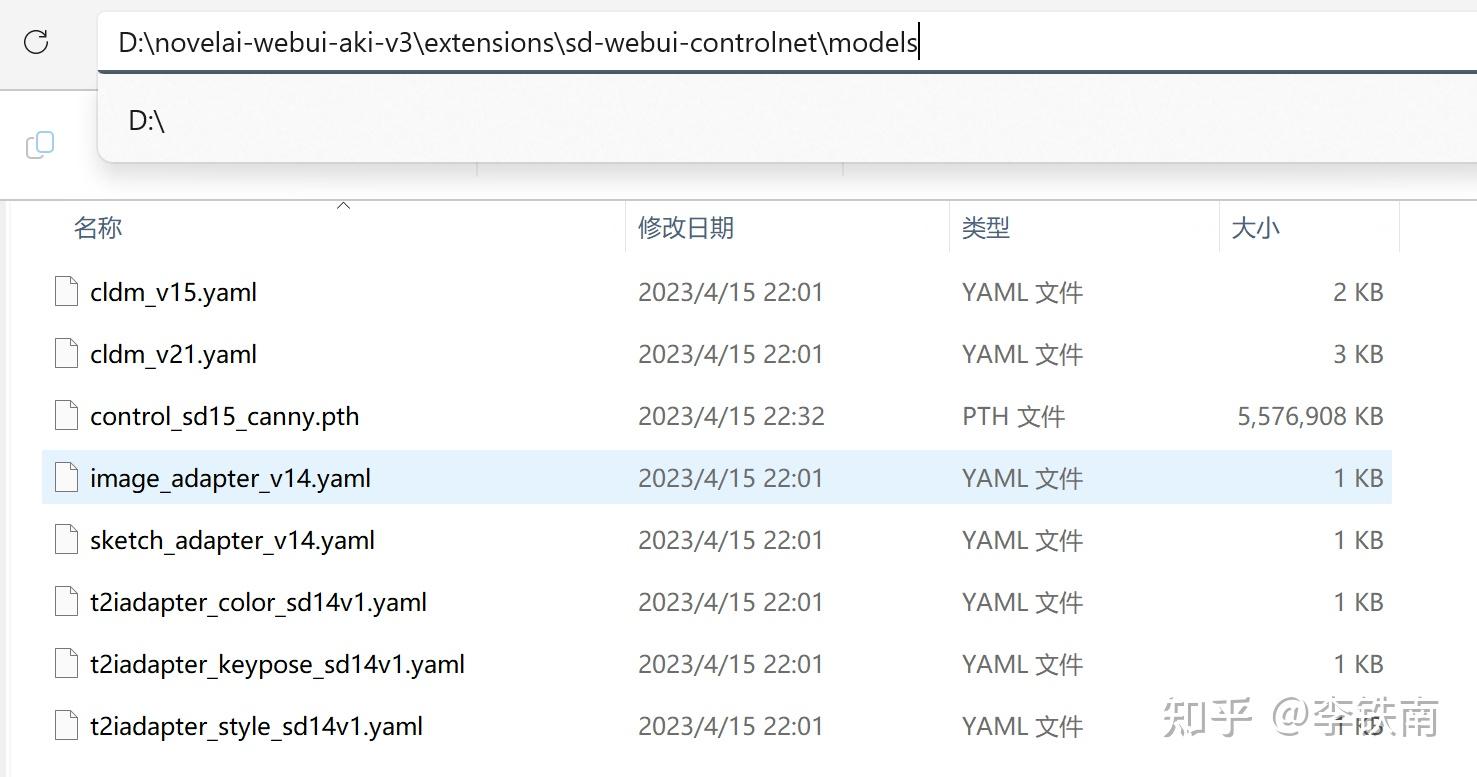Sort files by the 修改日期 column
1477x777 pixels.
tap(685, 227)
